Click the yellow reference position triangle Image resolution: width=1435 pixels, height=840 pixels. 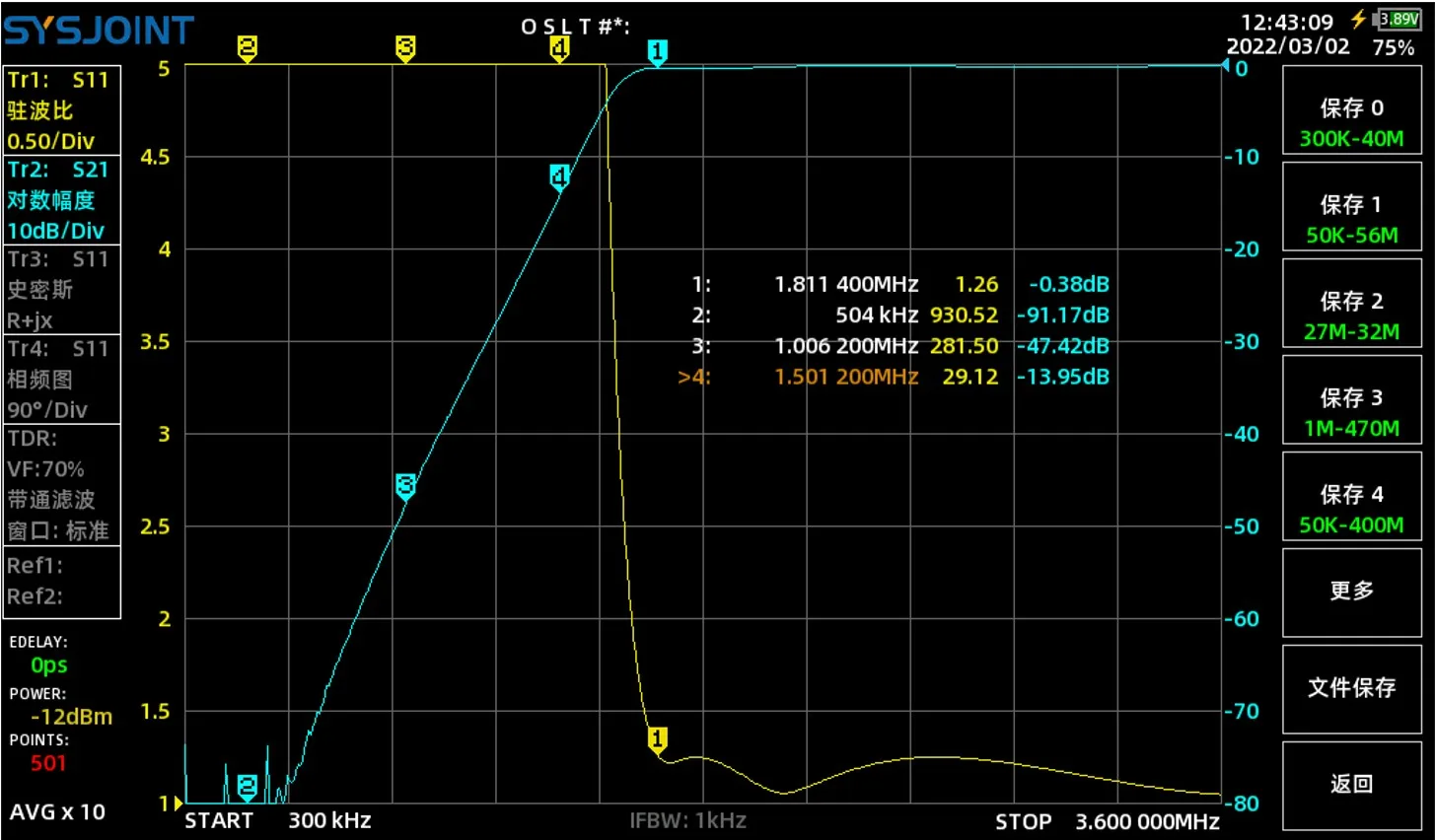(x=179, y=804)
